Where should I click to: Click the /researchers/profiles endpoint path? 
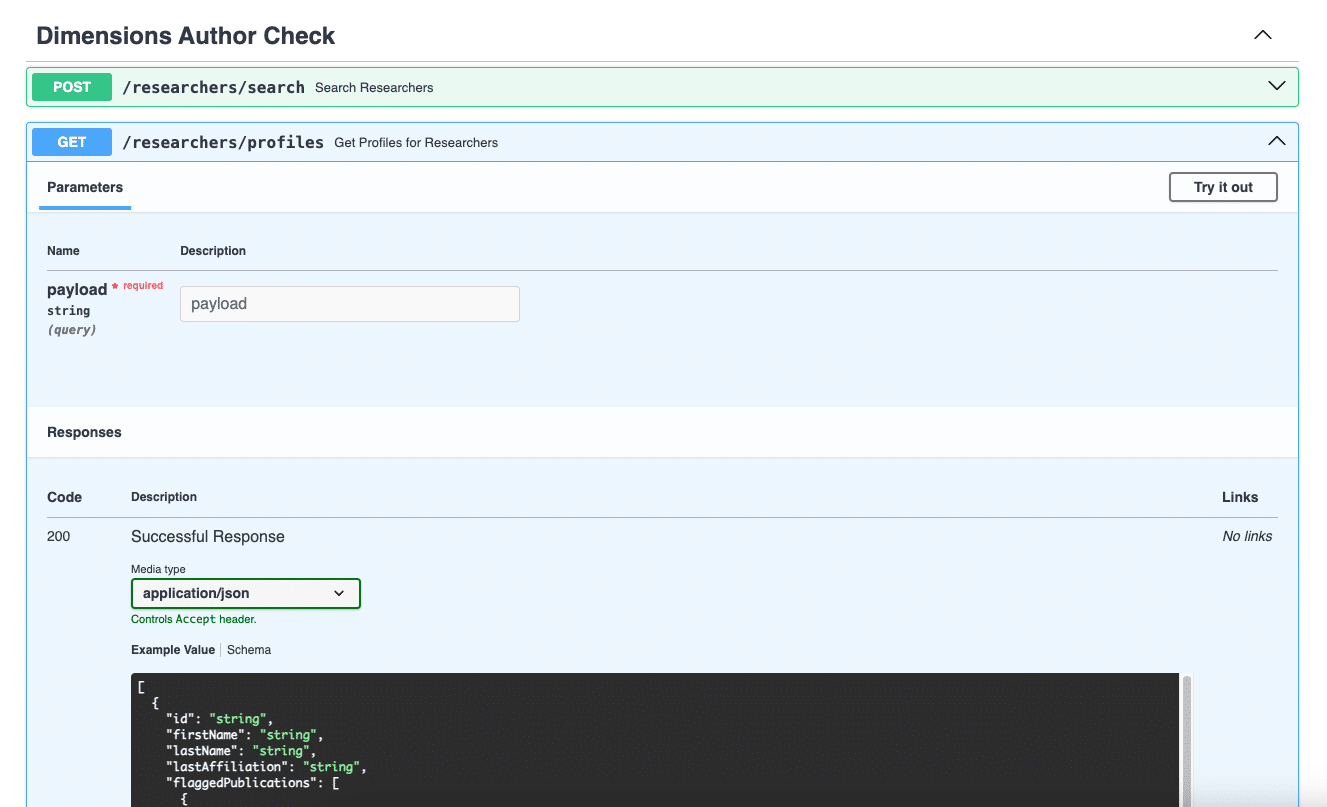click(223, 142)
